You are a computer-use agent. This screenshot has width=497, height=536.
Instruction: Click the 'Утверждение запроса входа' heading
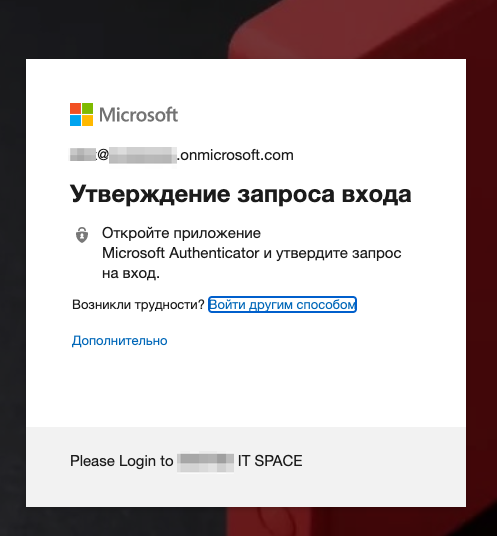click(241, 195)
